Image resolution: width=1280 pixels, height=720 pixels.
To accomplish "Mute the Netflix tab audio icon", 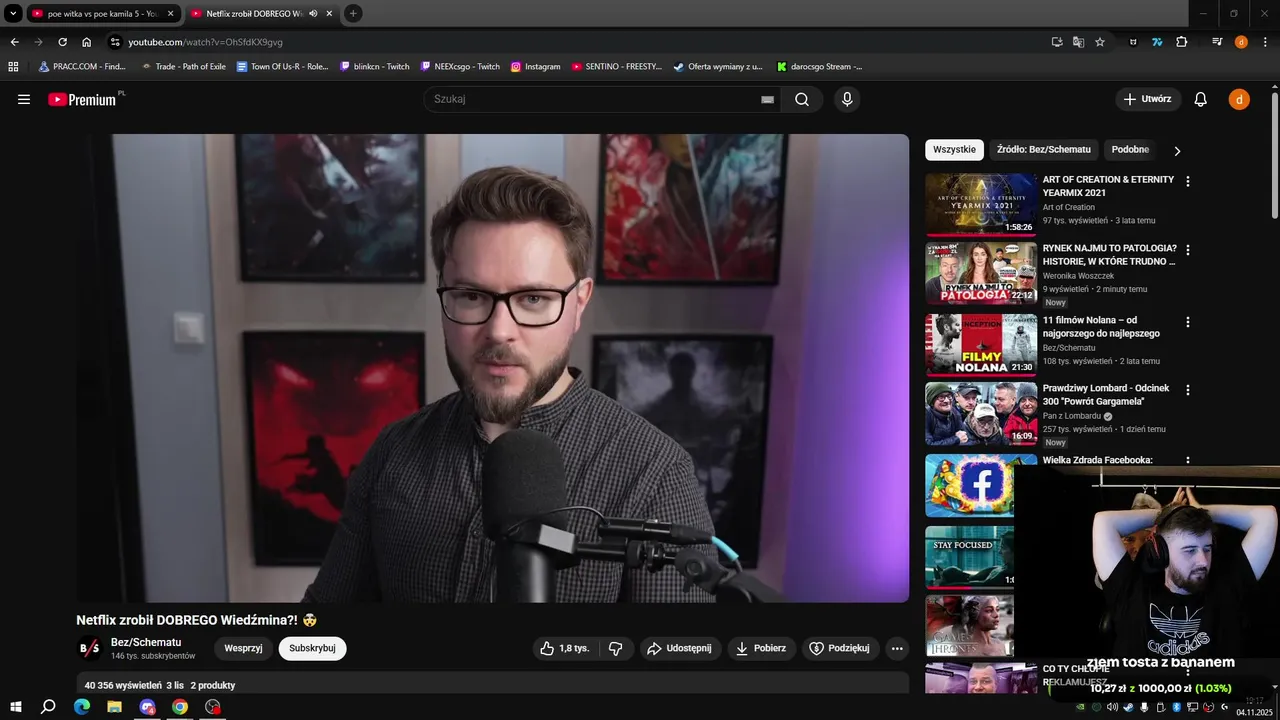I will click(x=314, y=13).
